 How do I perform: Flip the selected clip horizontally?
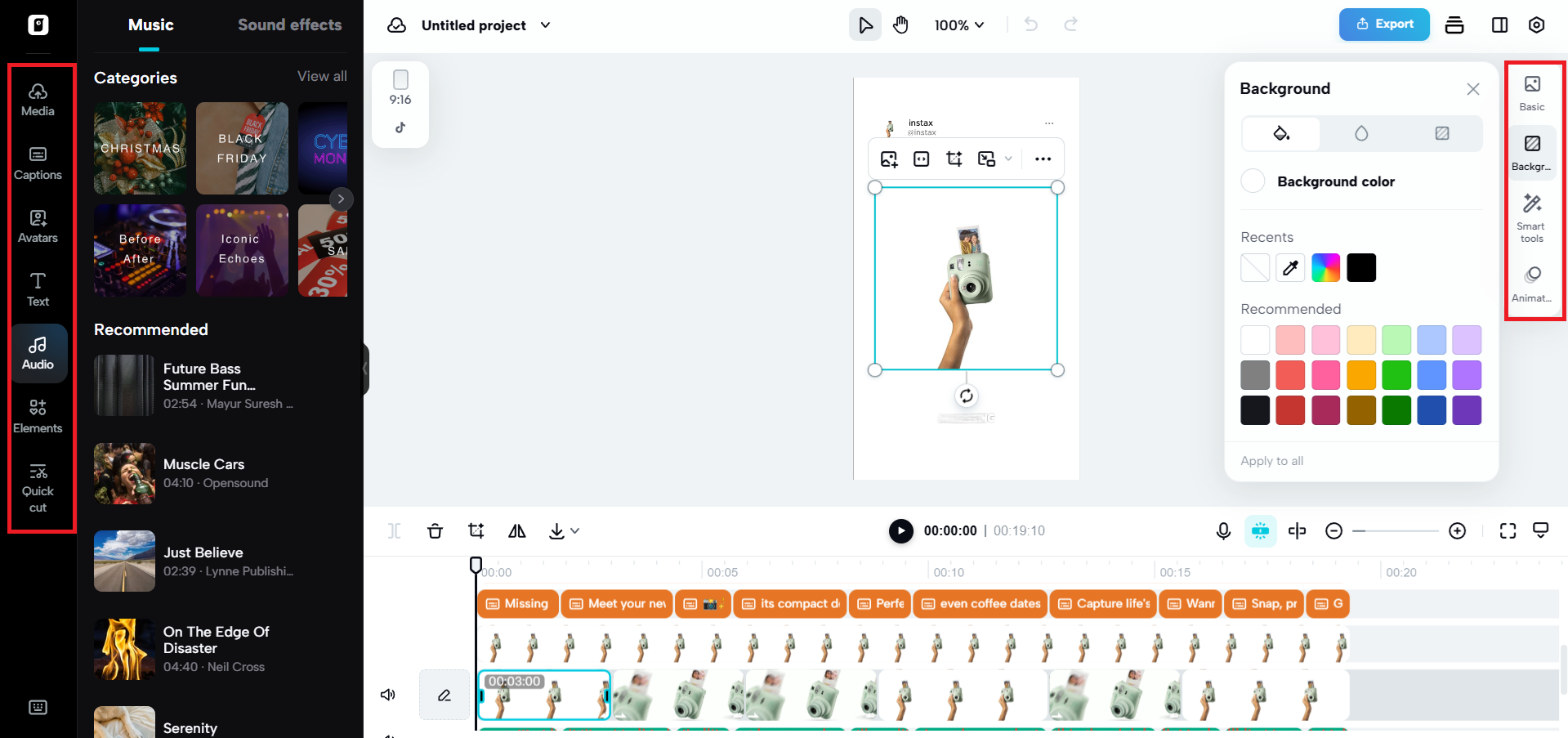[516, 531]
